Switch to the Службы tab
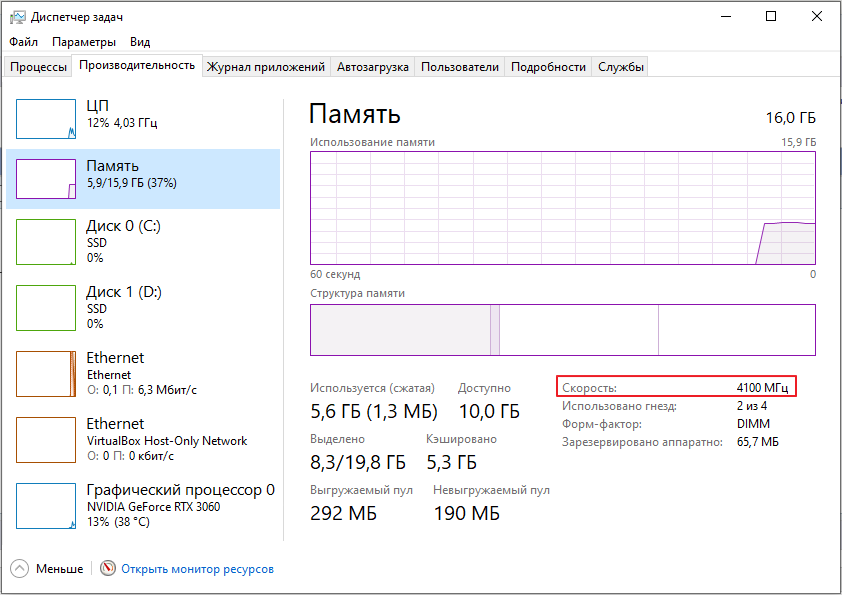This screenshot has width=842, height=595. coord(621,67)
